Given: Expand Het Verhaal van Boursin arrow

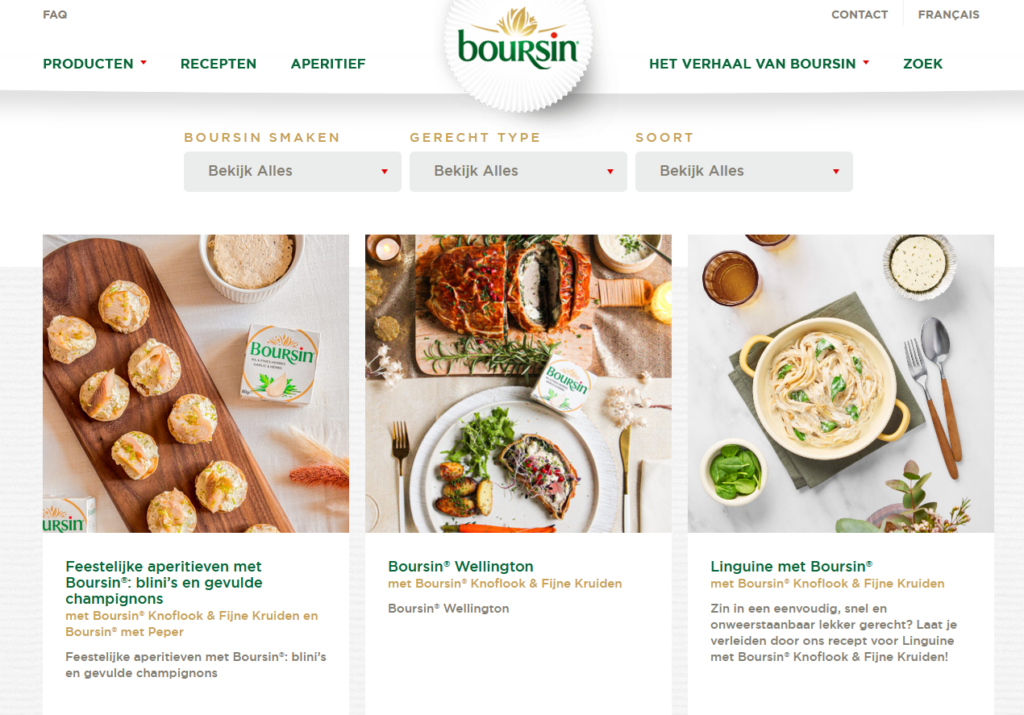Looking at the screenshot, I should [866, 63].
